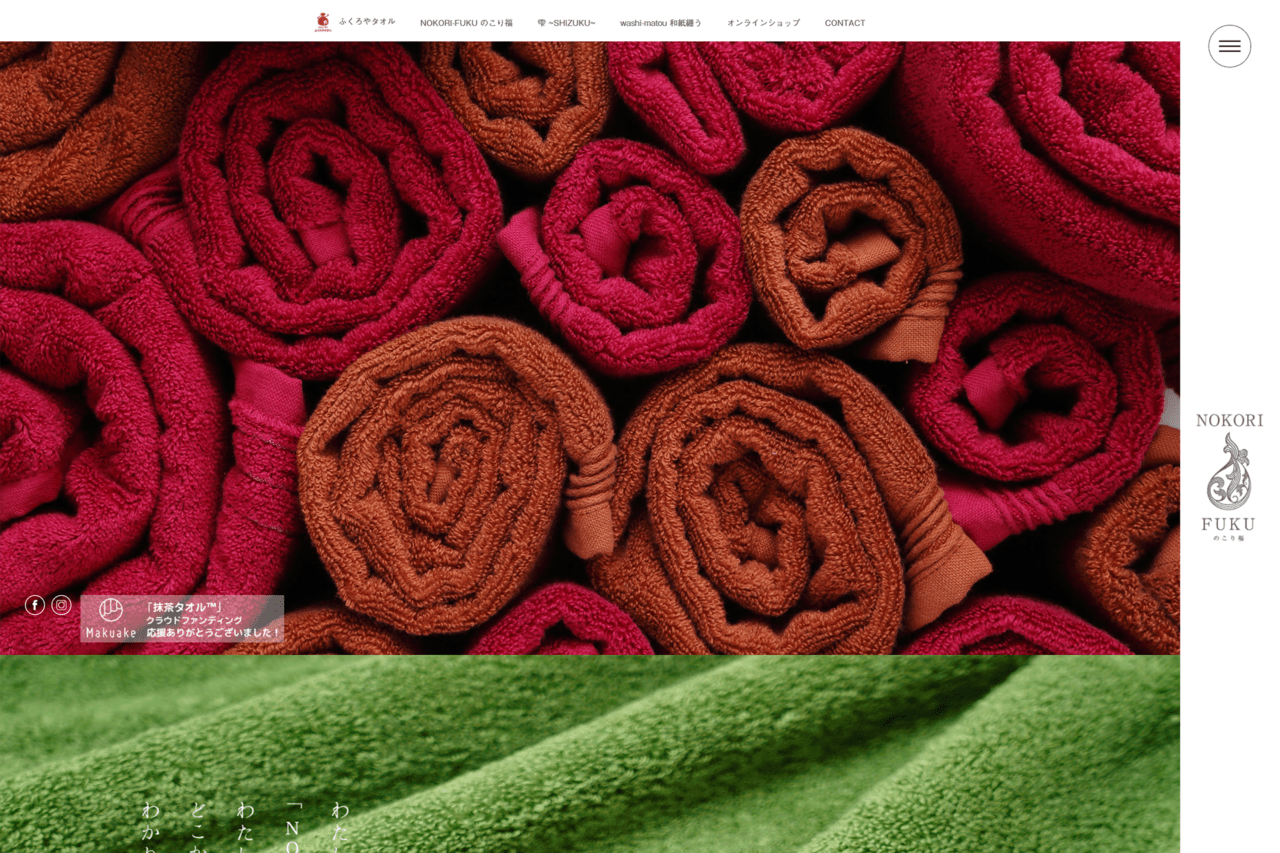Open the hamburger menu button

coord(1229,46)
